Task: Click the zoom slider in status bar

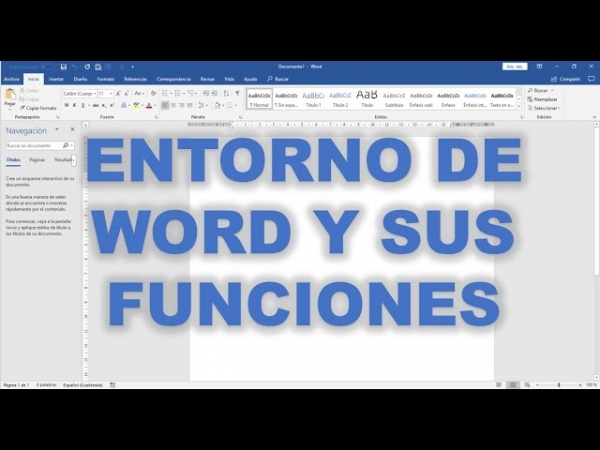Action: [x=559, y=385]
